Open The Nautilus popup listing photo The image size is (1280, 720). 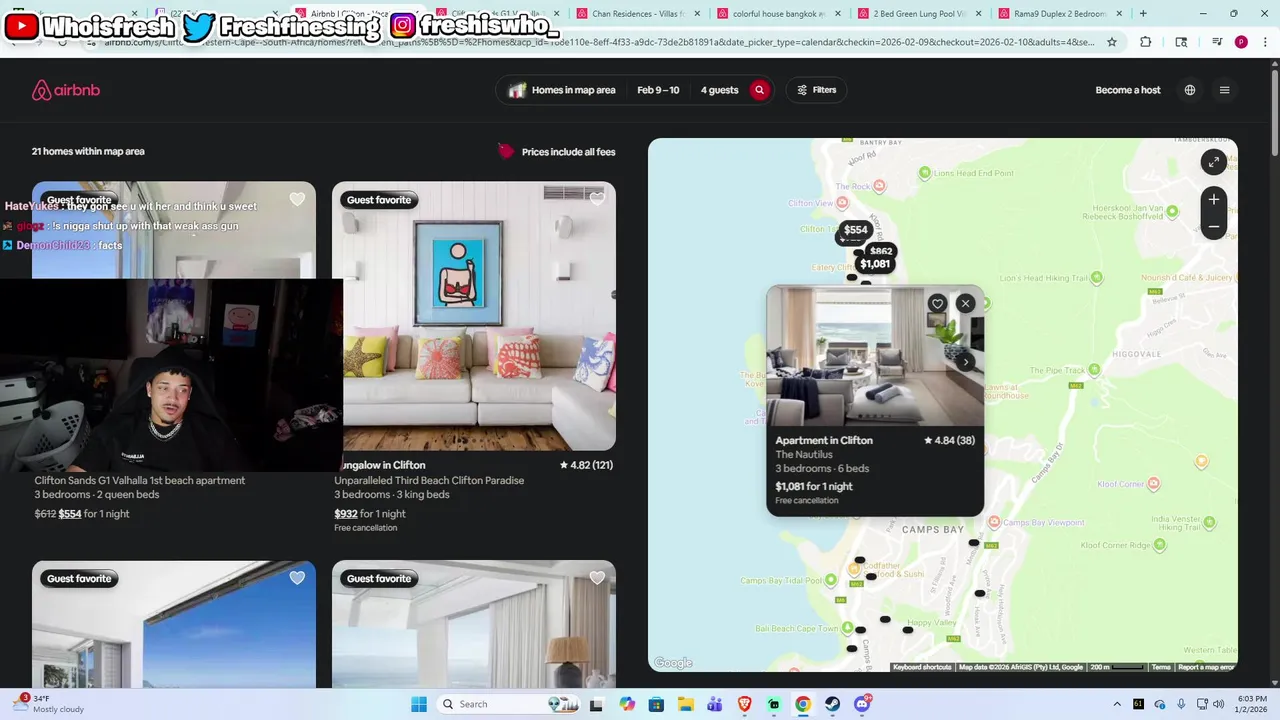click(x=875, y=356)
